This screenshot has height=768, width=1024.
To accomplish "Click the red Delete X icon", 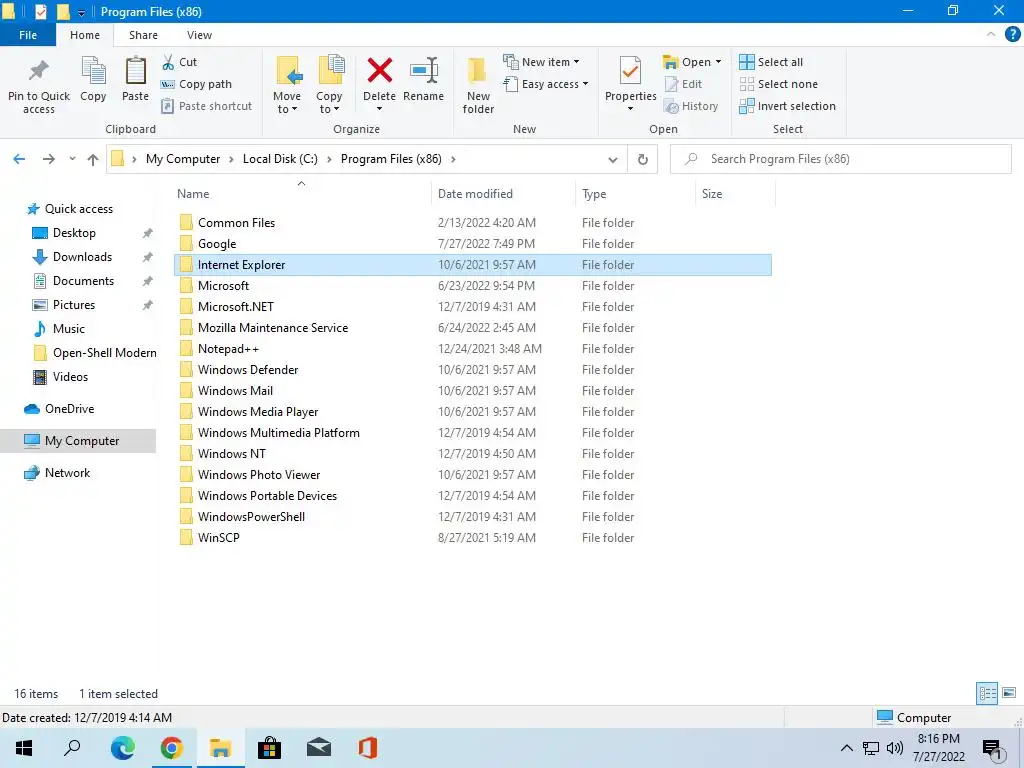I will point(379,71).
